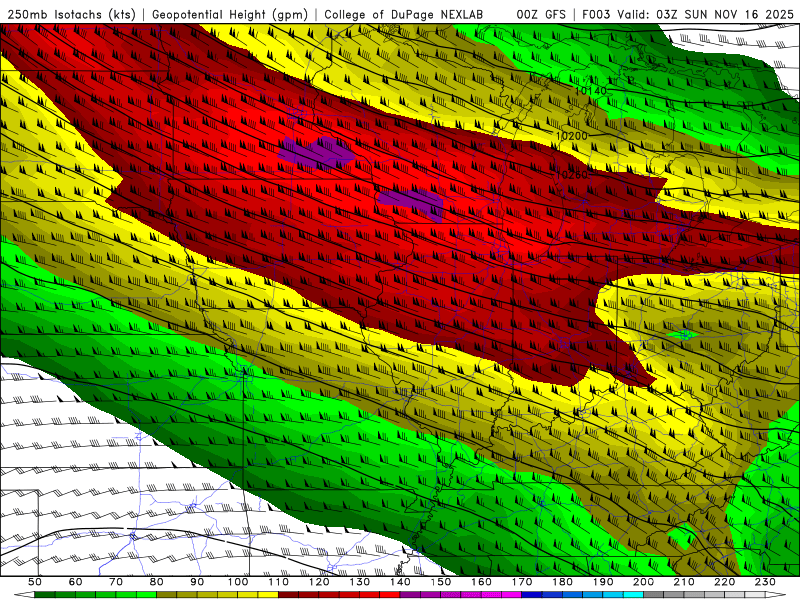Click the color bar label 150

(441, 582)
